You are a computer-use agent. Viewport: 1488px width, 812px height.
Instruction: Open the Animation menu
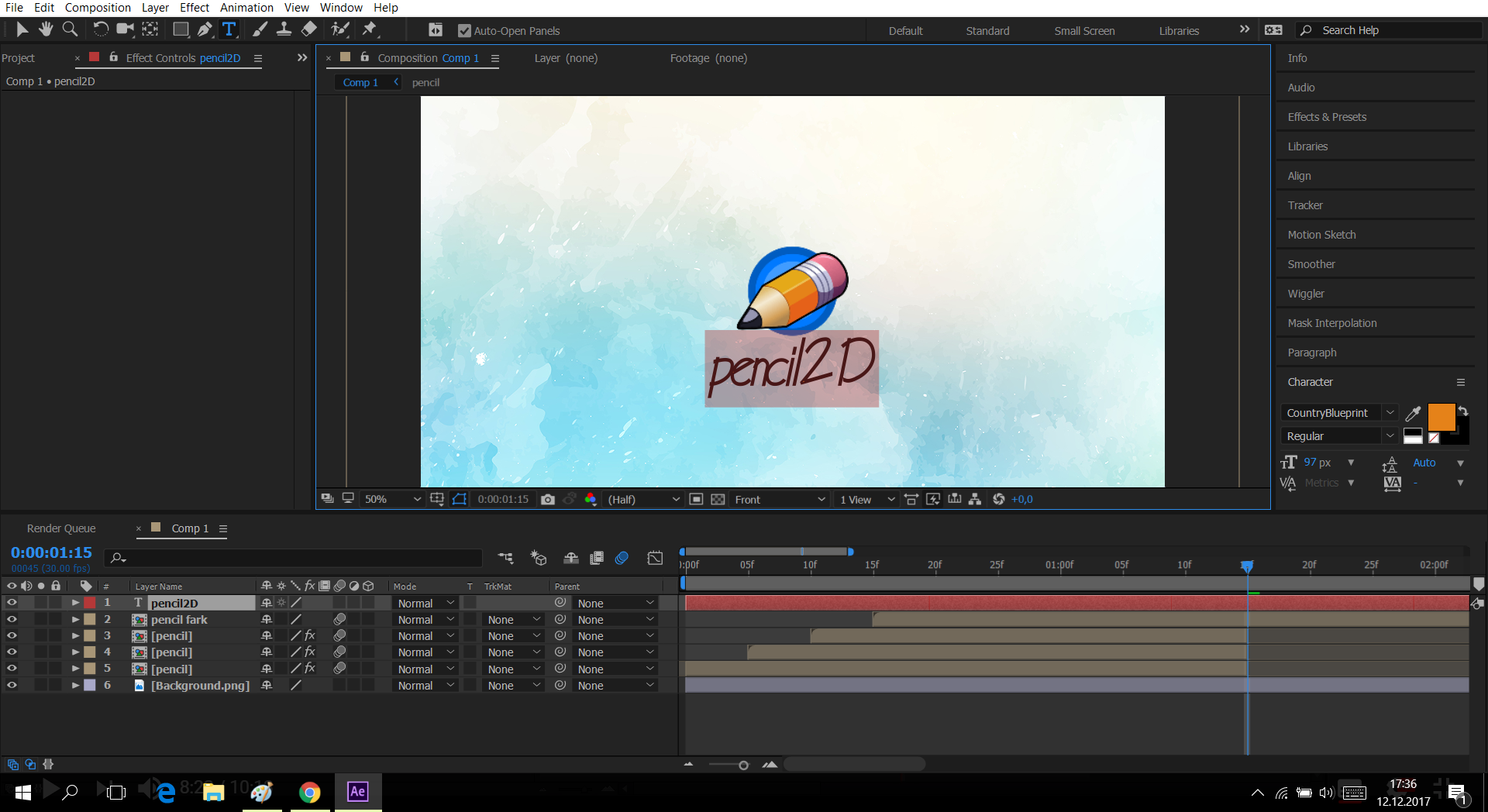(246, 8)
